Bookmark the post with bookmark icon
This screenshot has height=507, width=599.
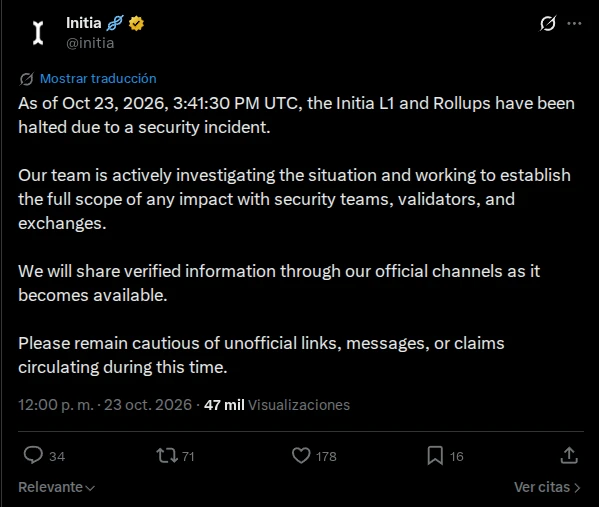[x=435, y=455]
